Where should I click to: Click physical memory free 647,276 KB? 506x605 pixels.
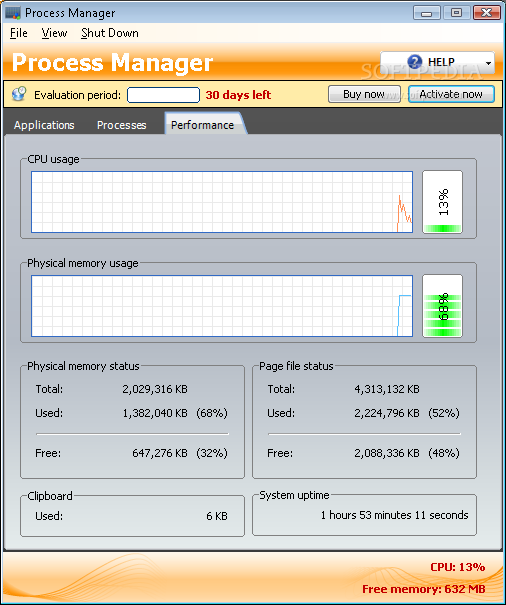coord(160,453)
